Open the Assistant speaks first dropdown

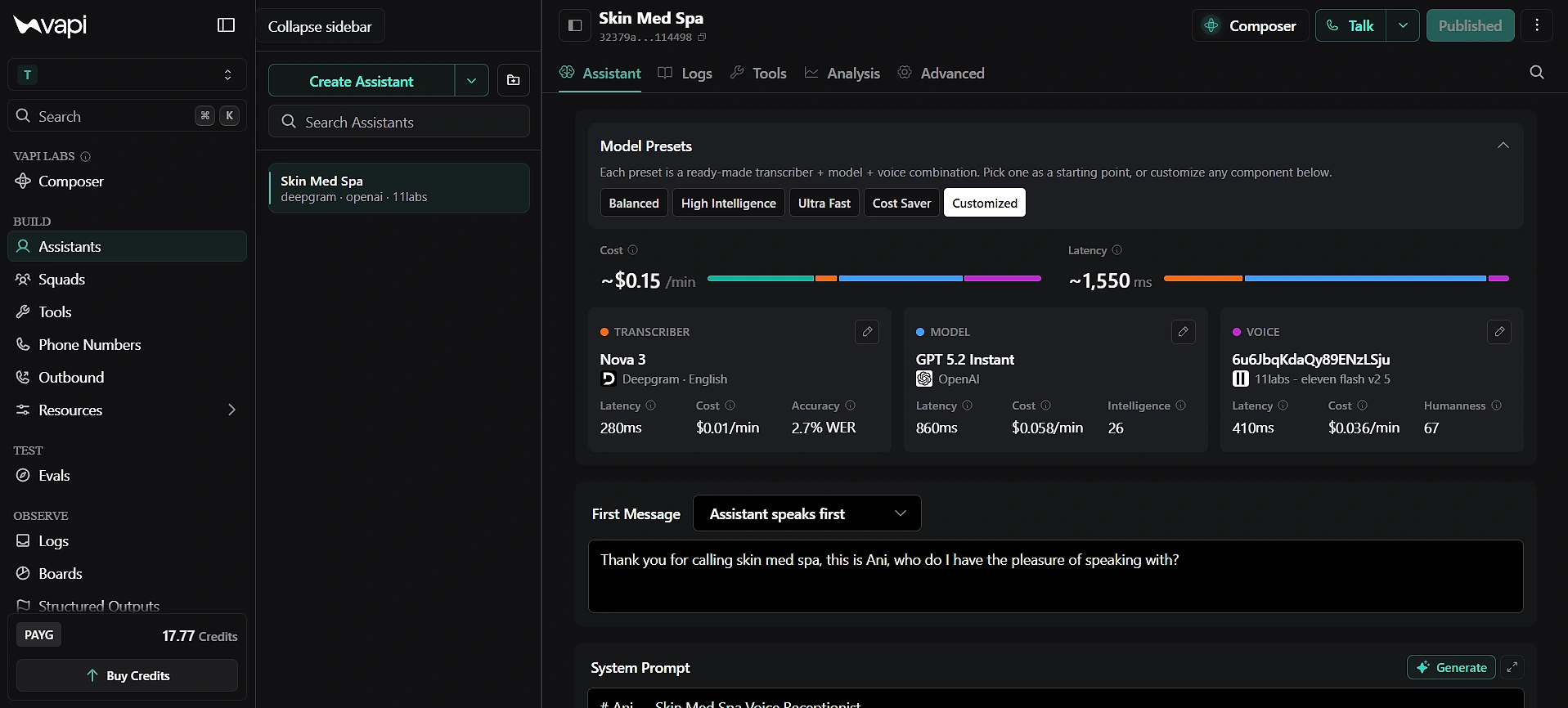point(806,513)
